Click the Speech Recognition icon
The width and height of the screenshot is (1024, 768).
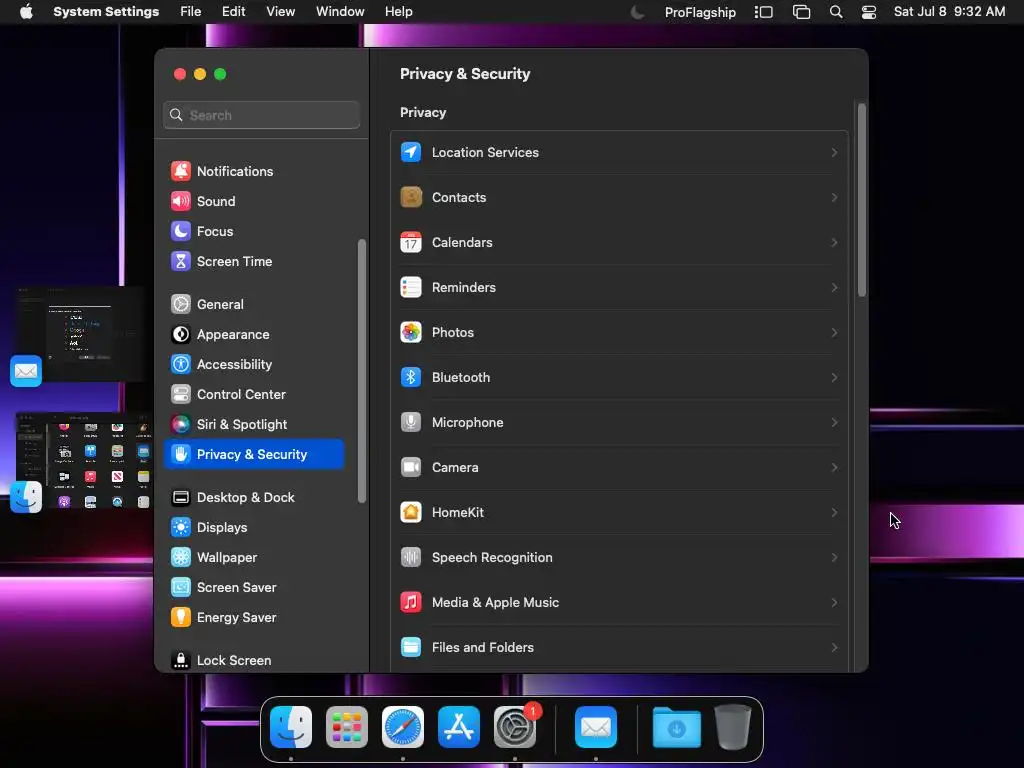pyautogui.click(x=411, y=558)
